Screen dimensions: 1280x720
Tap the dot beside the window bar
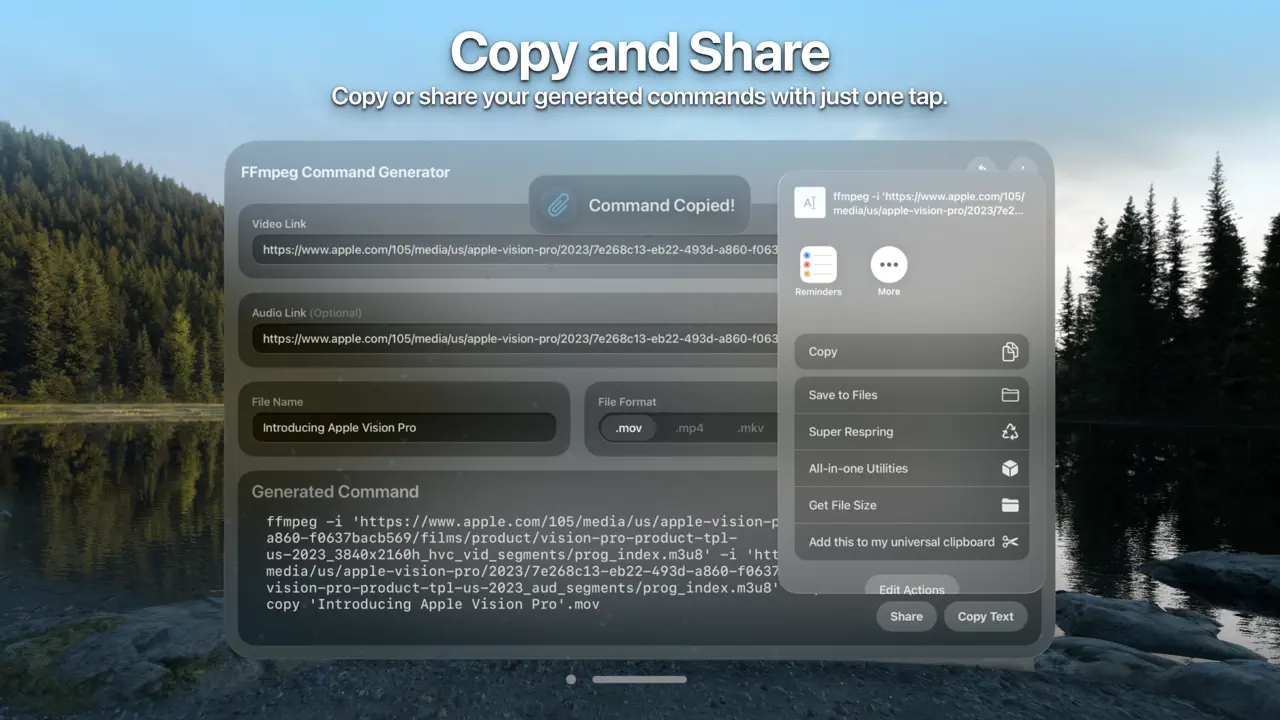(571, 679)
